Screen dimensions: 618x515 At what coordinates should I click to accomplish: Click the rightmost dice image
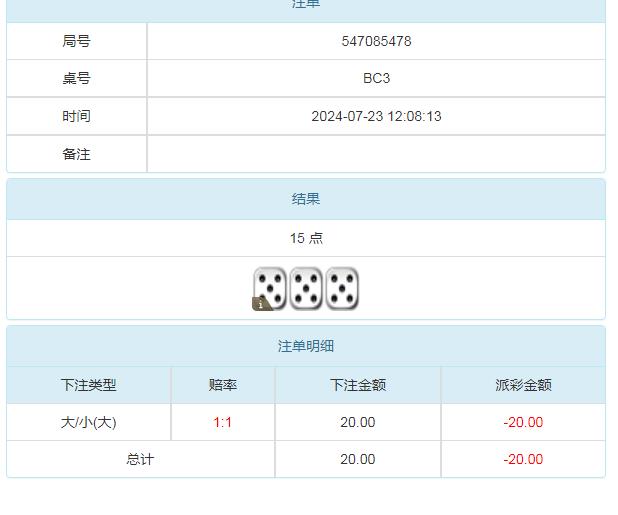tap(342, 288)
